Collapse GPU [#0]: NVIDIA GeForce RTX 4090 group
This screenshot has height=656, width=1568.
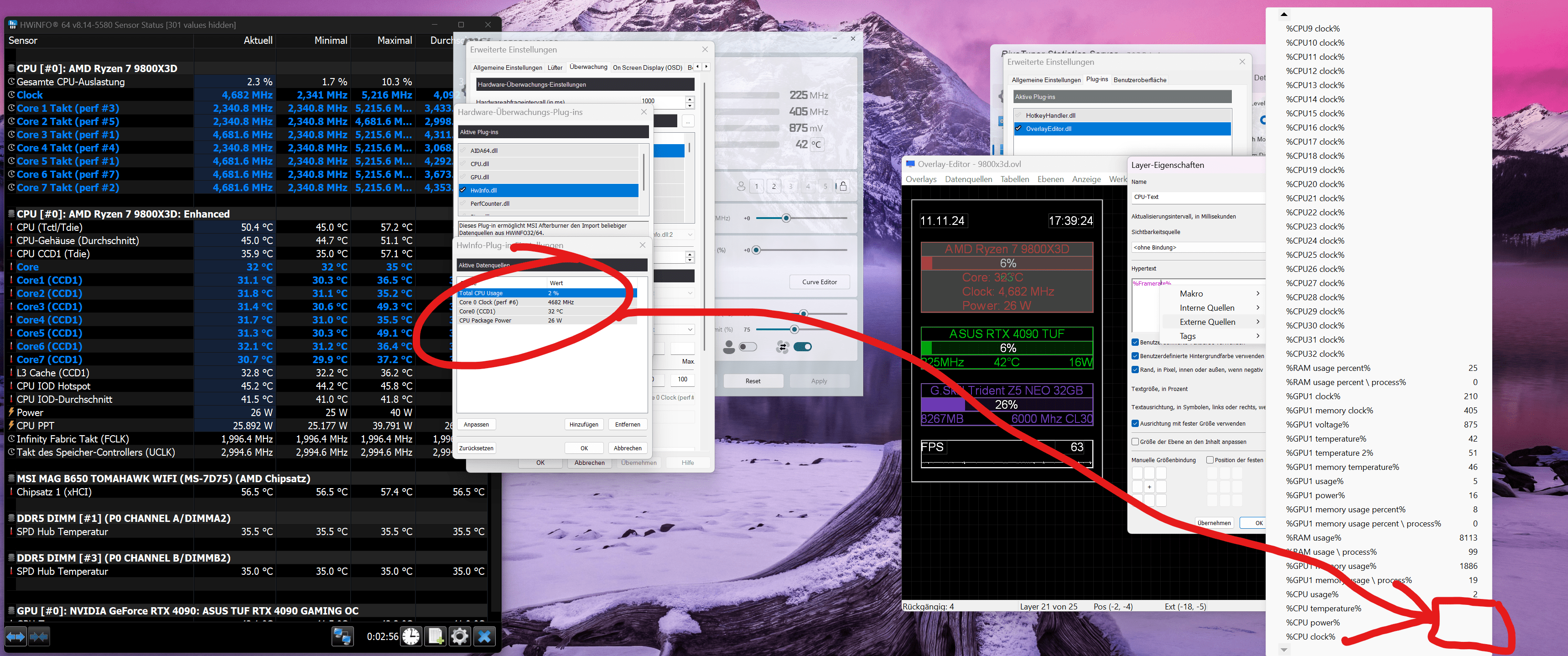11,611
